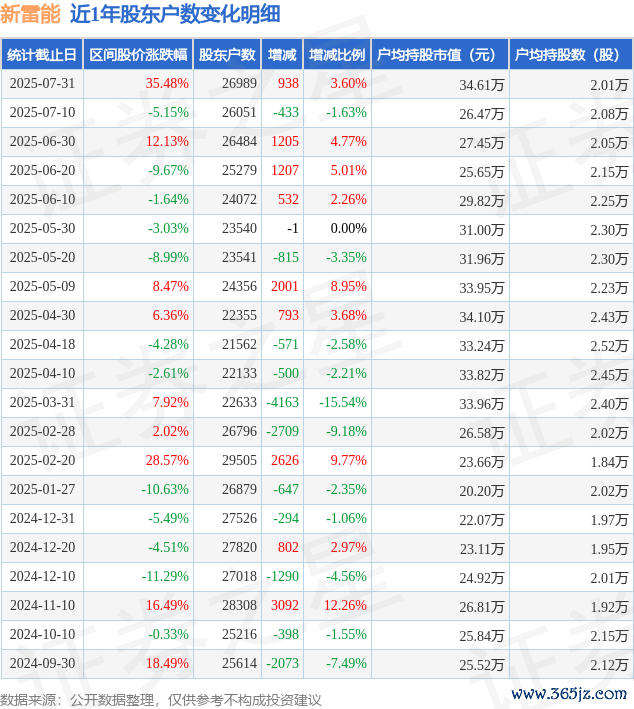This screenshot has width=634, height=709.
Task: Click the ratio value 4.77%
Action: 348,142
